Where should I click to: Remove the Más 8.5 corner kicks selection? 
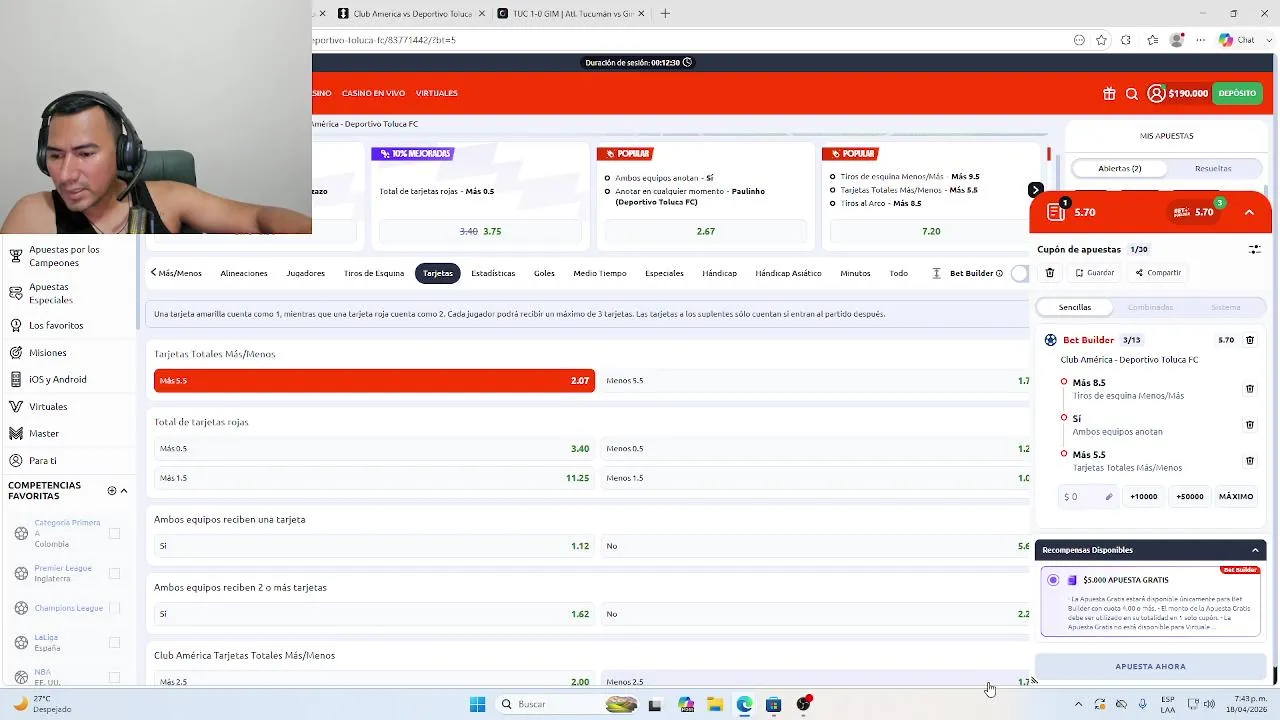click(1250, 389)
